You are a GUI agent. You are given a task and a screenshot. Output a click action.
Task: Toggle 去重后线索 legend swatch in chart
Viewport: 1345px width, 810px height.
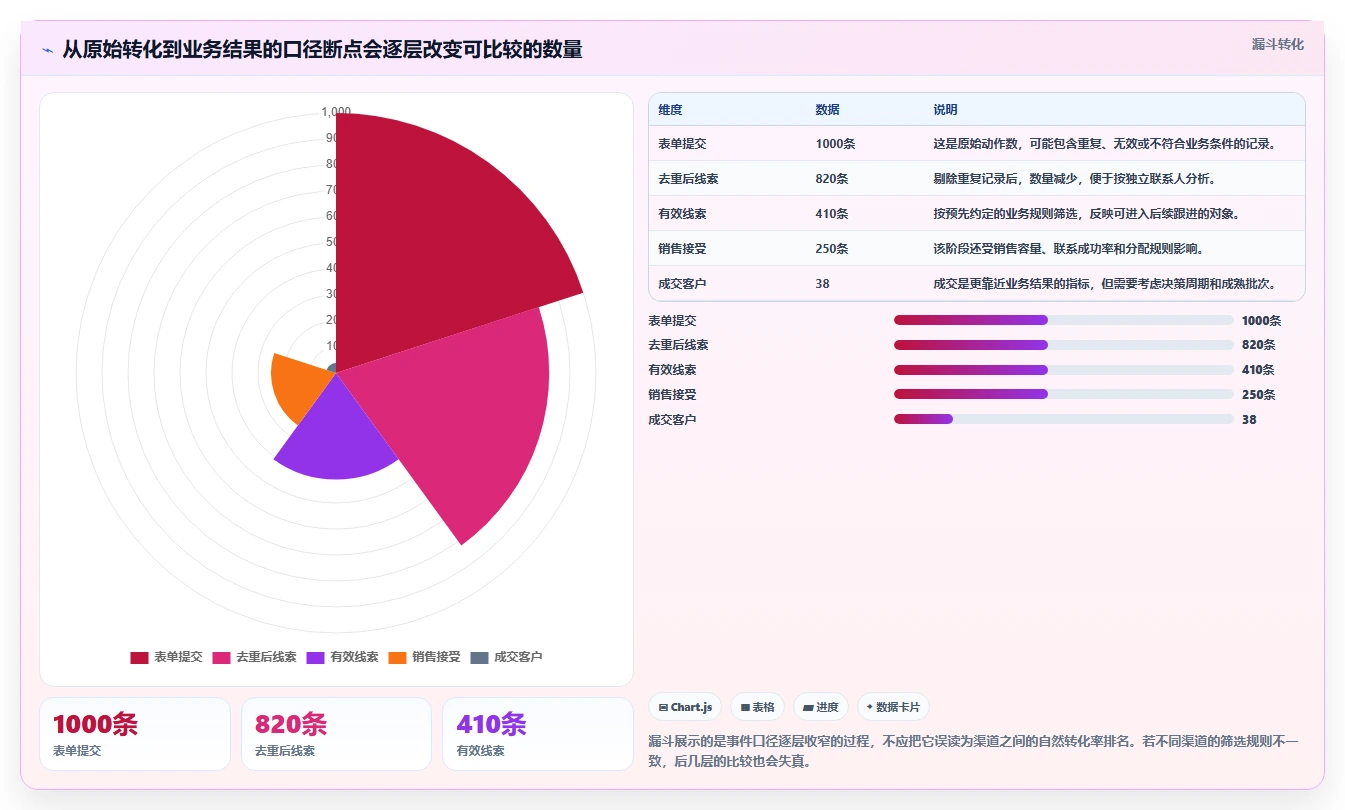(x=221, y=657)
